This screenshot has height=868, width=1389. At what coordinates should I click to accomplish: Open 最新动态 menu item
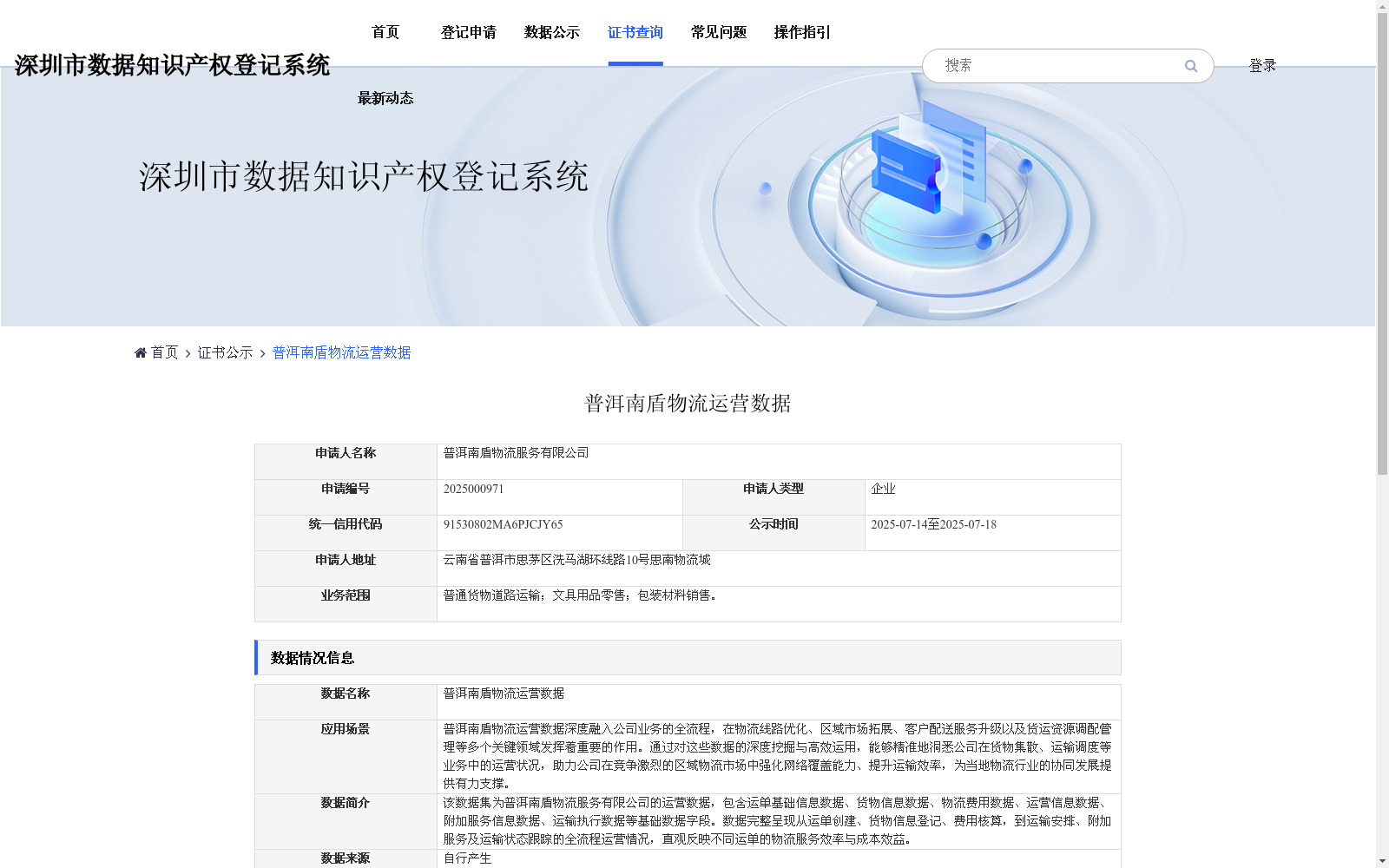[385, 98]
